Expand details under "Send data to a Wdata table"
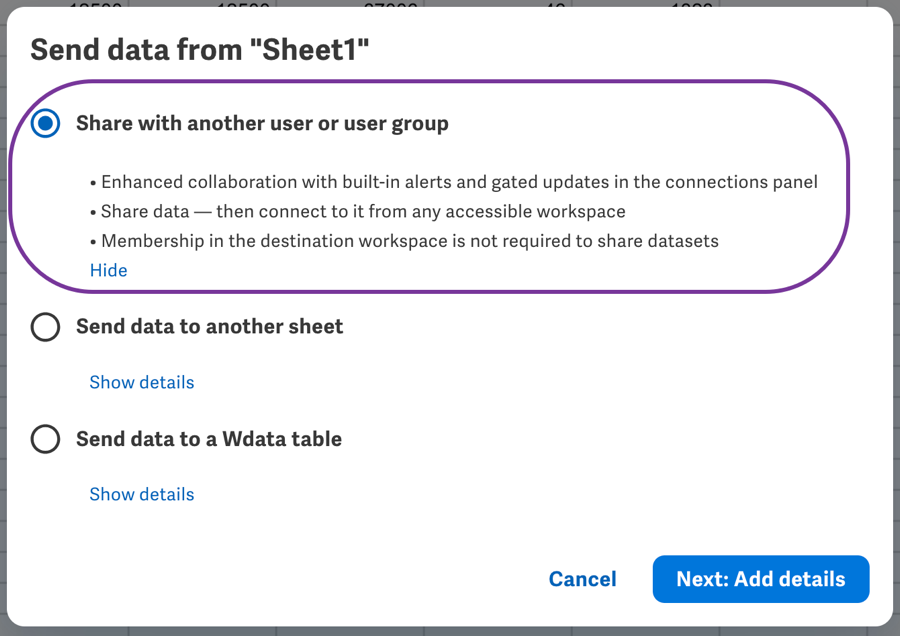 (141, 494)
